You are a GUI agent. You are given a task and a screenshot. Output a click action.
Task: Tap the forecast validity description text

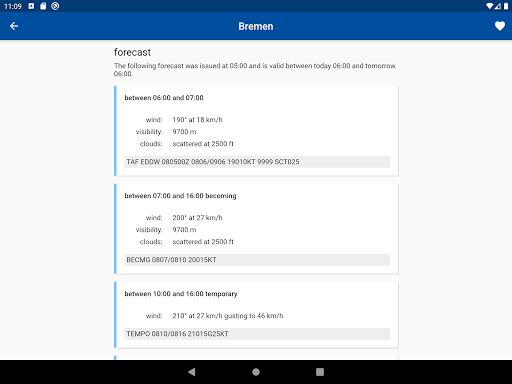point(255,70)
